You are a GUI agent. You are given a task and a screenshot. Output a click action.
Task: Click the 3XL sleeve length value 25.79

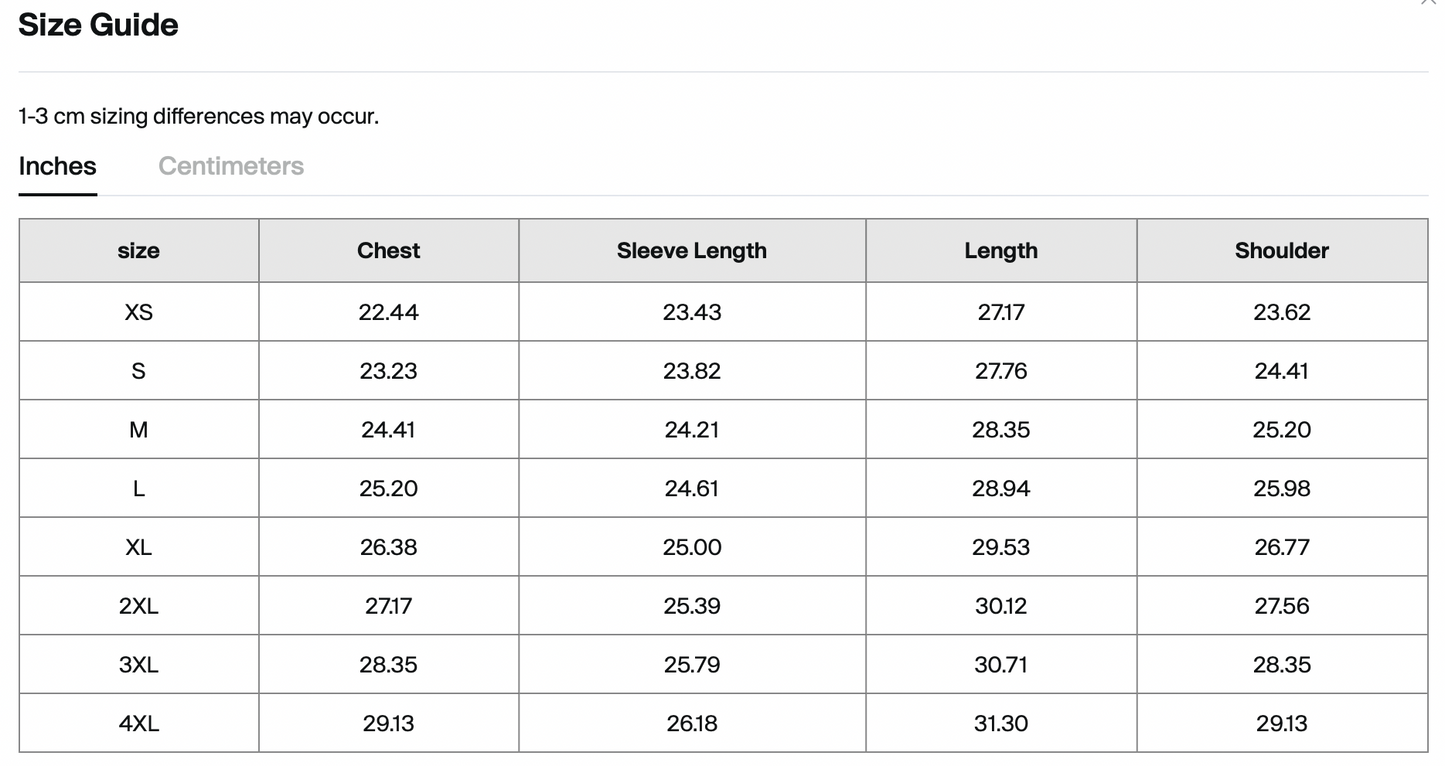tap(691, 665)
